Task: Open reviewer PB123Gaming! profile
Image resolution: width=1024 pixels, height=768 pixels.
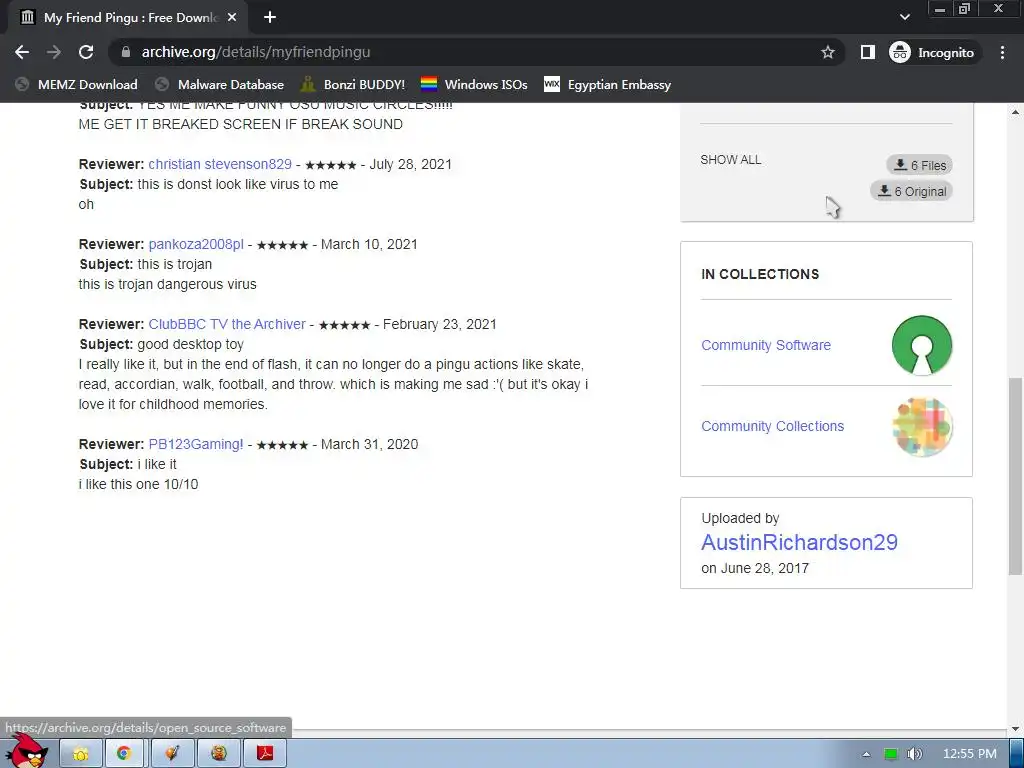Action: (196, 444)
